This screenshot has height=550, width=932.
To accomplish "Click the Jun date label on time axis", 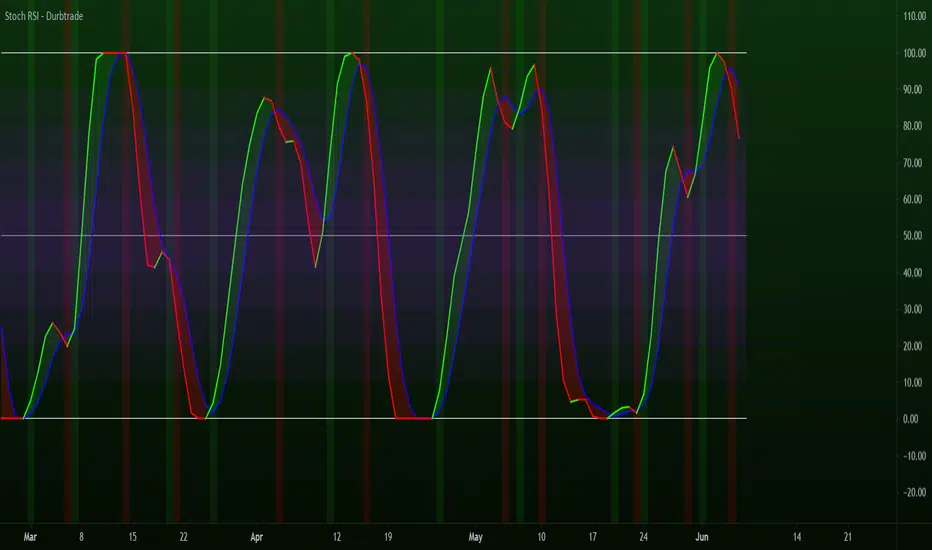I will pyautogui.click(x=702, y=537).
